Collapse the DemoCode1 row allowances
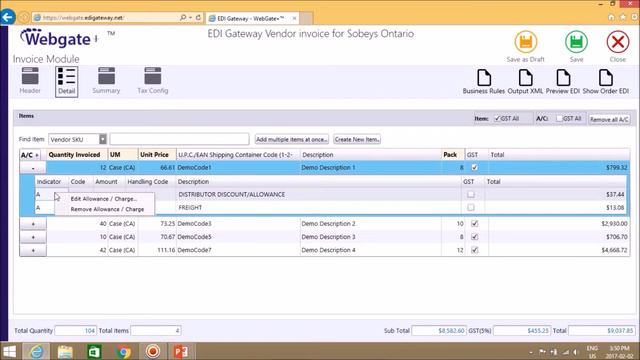 click(x=33, y=168)
